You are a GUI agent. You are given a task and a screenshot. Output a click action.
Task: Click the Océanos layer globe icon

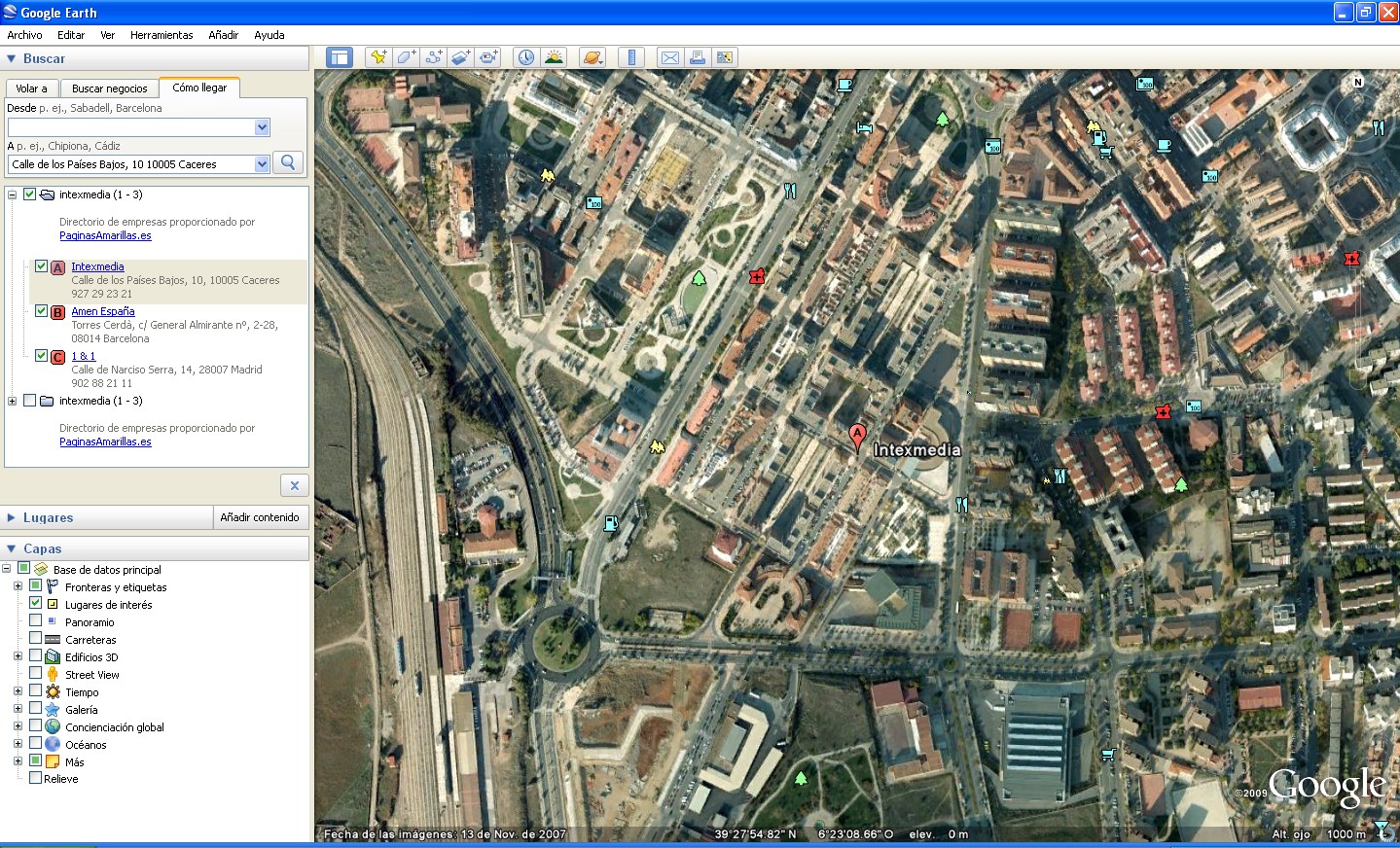pyautogui.click(x=53, y=744)
